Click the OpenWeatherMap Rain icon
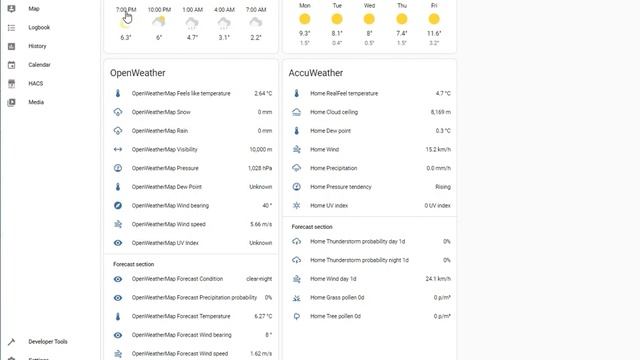The width and height of the screenshot is (640, 360). 118,131
